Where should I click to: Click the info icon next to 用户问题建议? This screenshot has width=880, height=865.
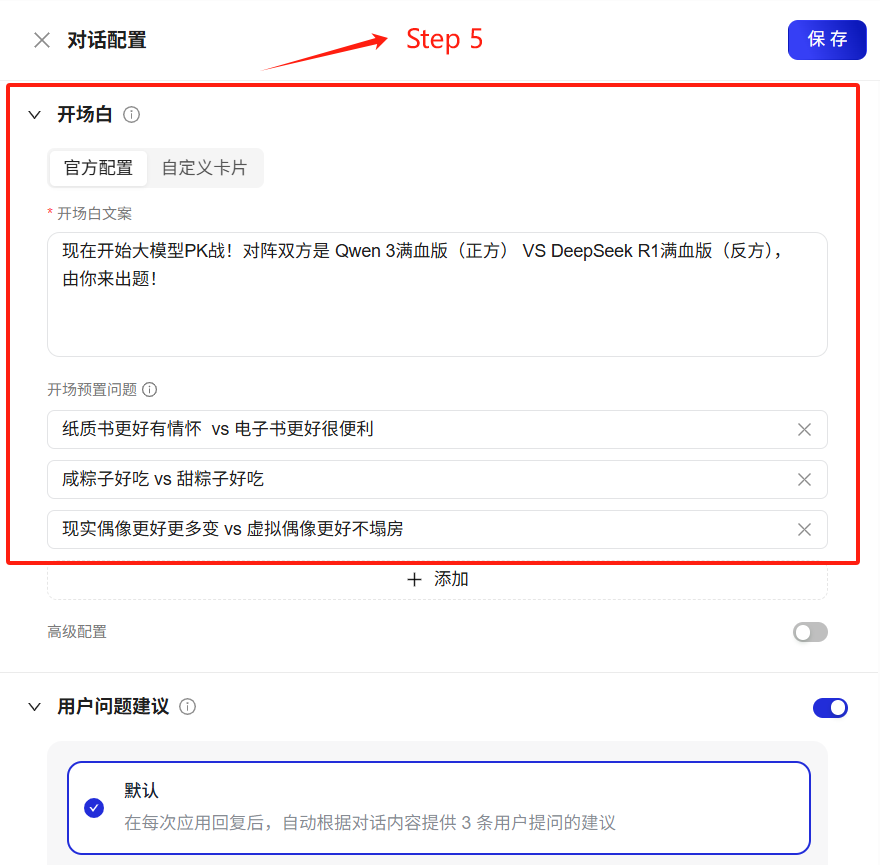pyautogui.click(x=187, y=707)
